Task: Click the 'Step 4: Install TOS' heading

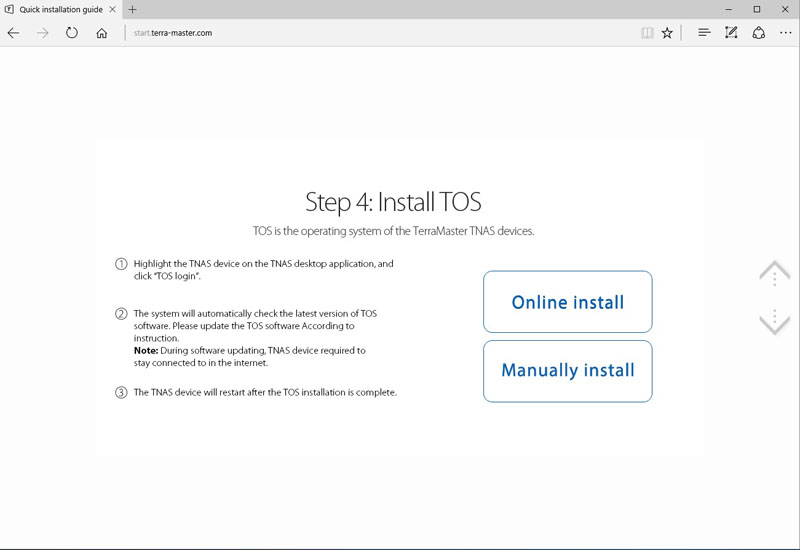Action: (393, 202)
